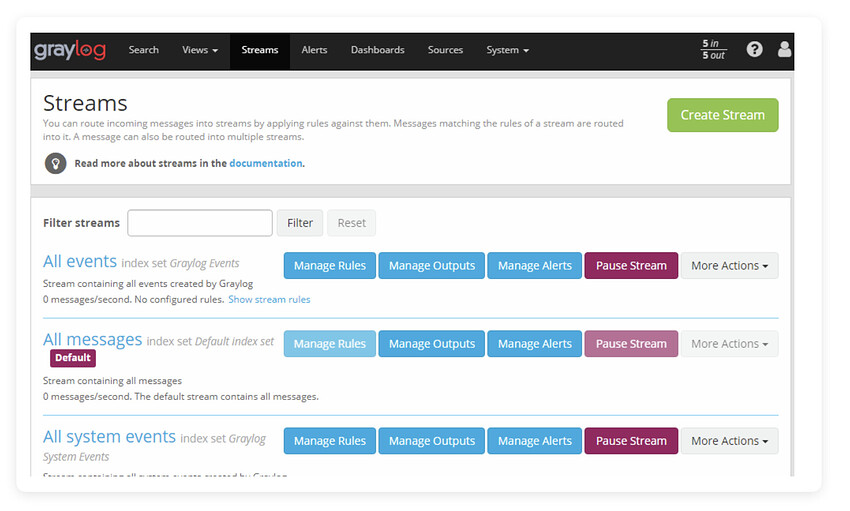This screenshot has height=511, width=850.
Task: Open Dashboards in the navbar
Action: click(x=378, y=50)
